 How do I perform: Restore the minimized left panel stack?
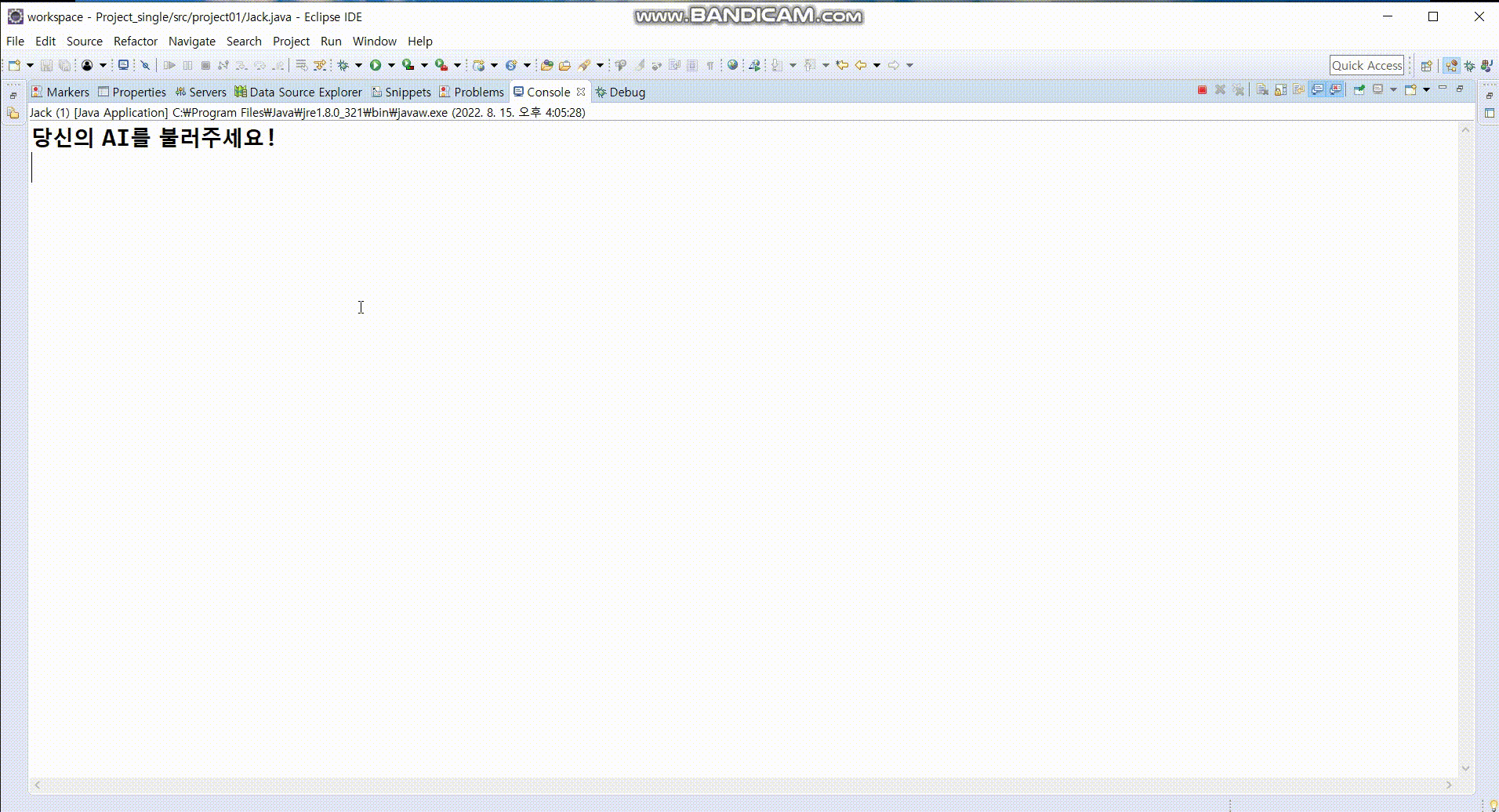coord(13,95)
